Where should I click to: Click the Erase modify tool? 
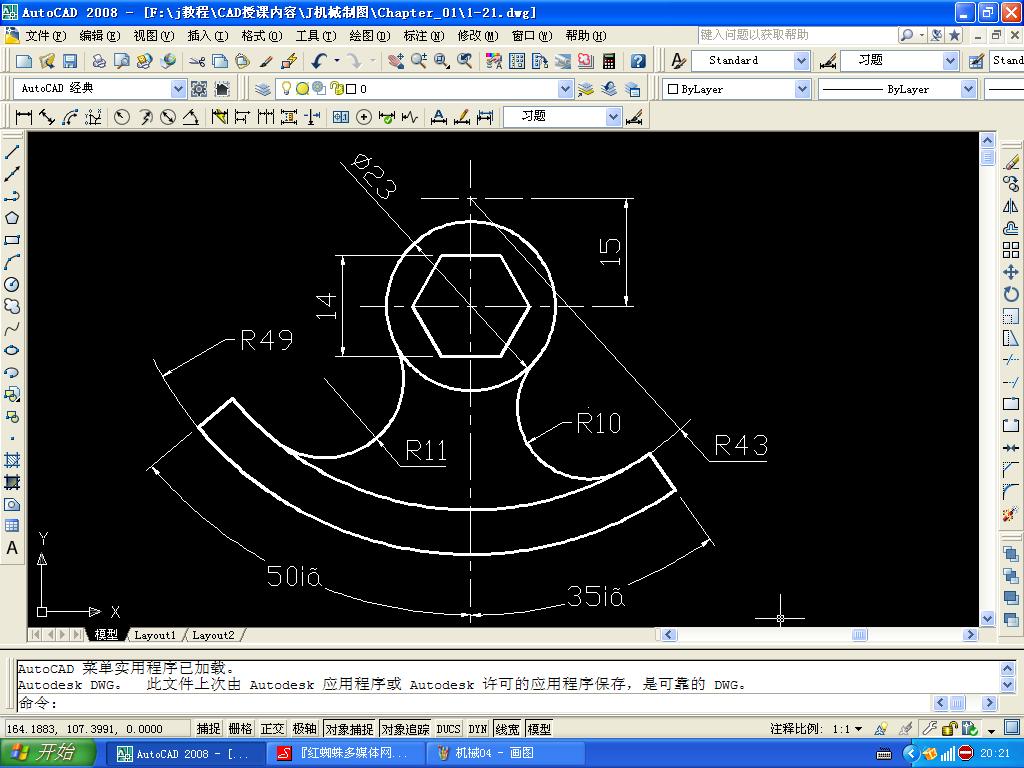(1011, 162)
